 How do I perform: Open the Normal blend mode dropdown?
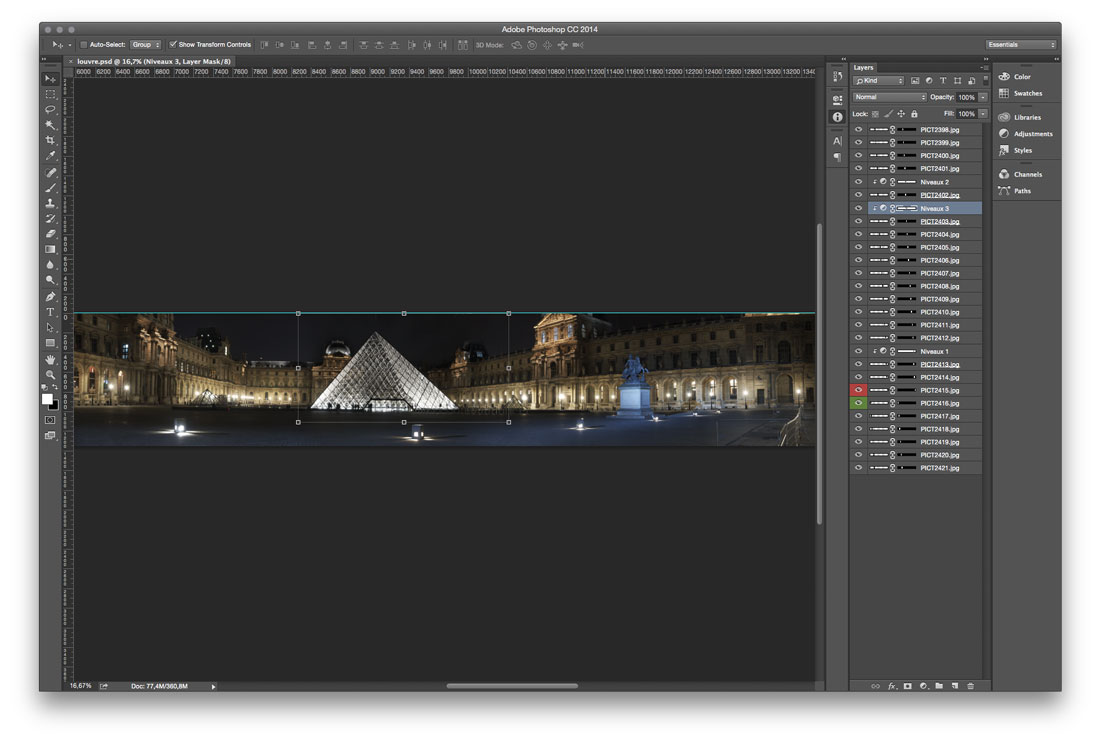point(890,97)
